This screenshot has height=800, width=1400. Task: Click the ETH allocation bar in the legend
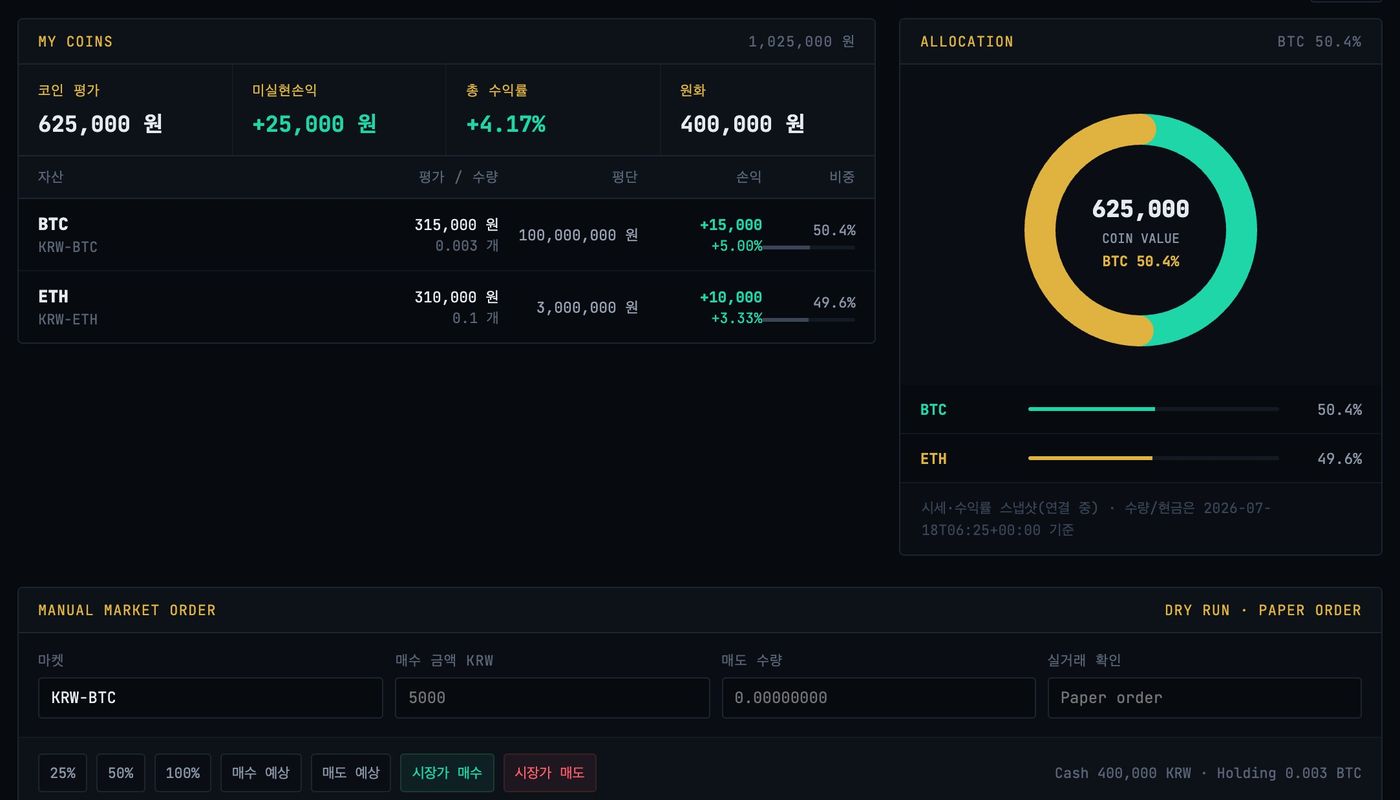pyautogui.click(x=1153, y=458)
